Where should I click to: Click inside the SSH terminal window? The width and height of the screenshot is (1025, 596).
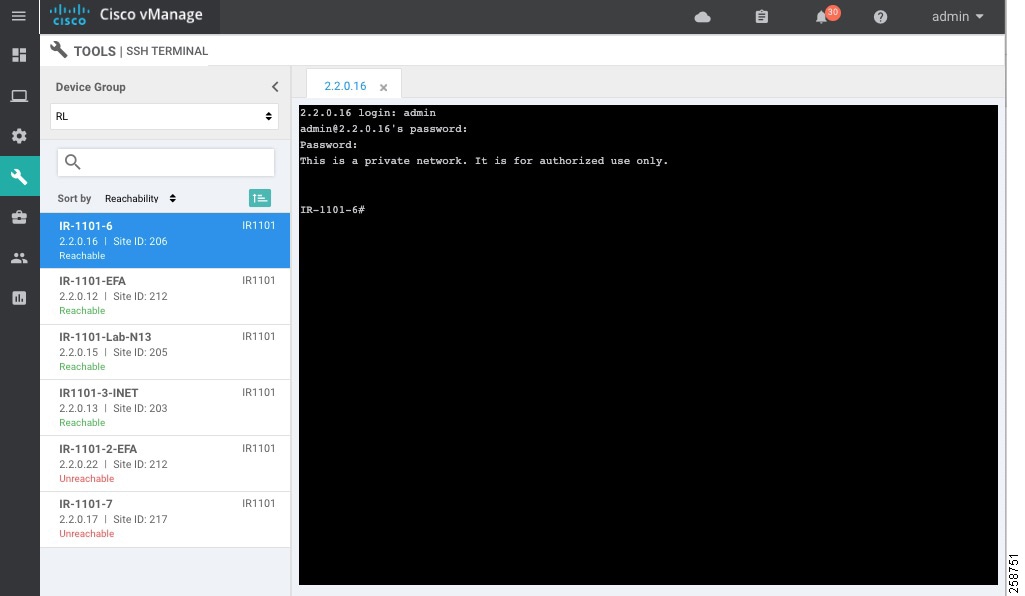click(648, 344)
